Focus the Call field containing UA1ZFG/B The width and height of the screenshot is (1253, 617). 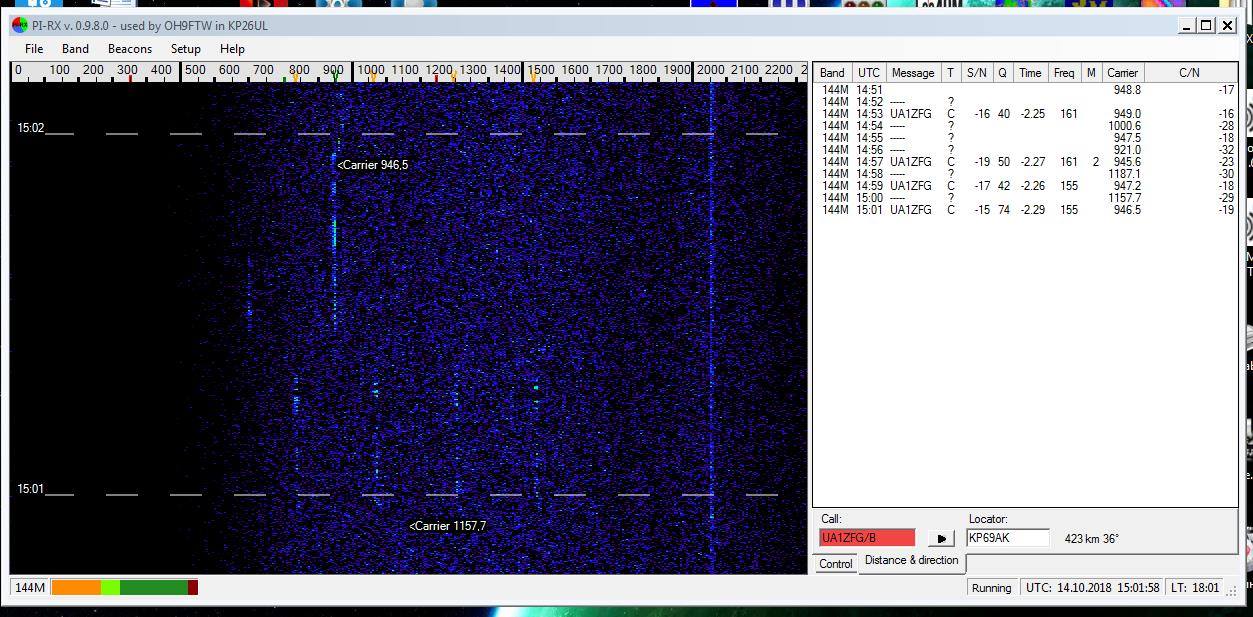(x=867, y=538)
